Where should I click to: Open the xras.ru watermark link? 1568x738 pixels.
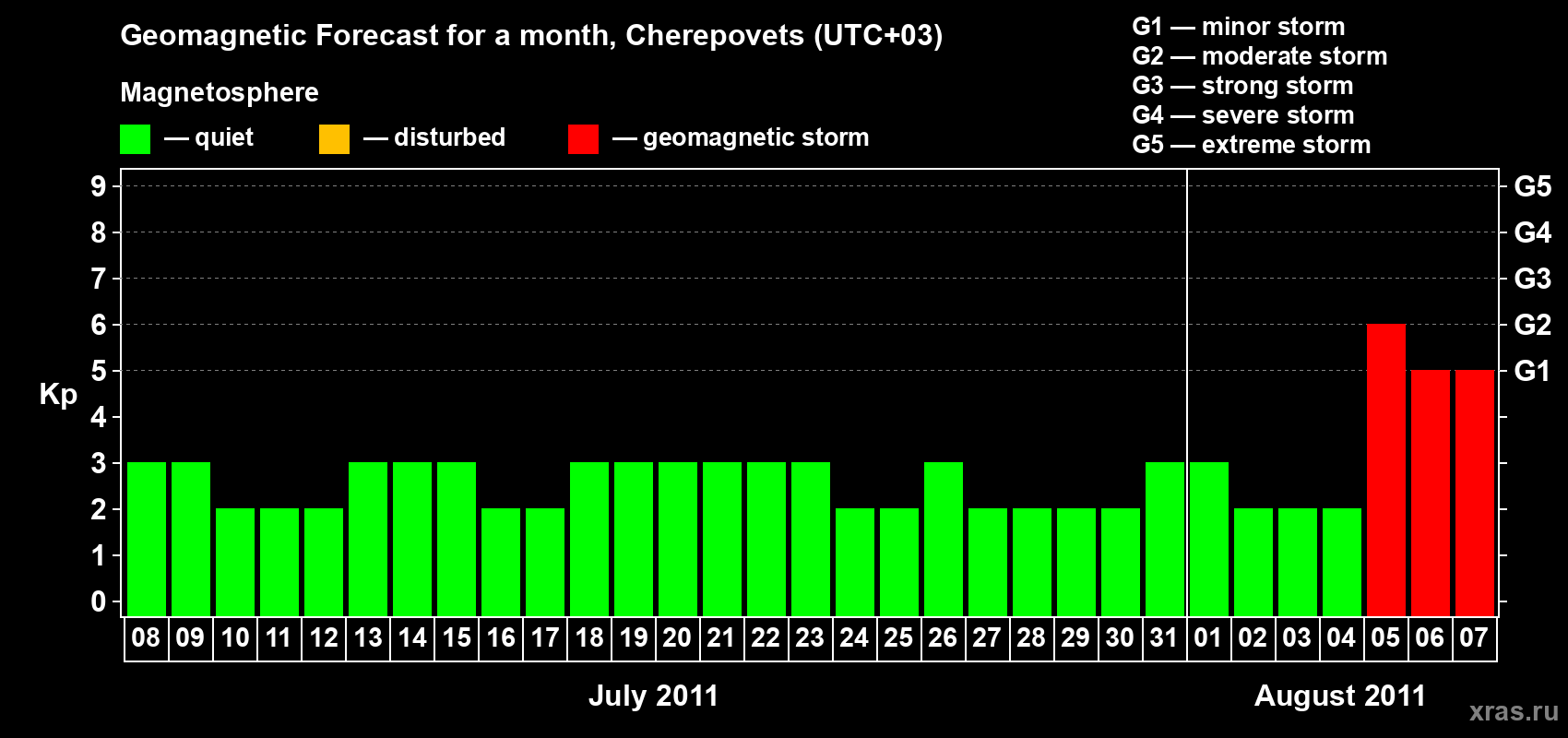click(x=1514, y=711)
